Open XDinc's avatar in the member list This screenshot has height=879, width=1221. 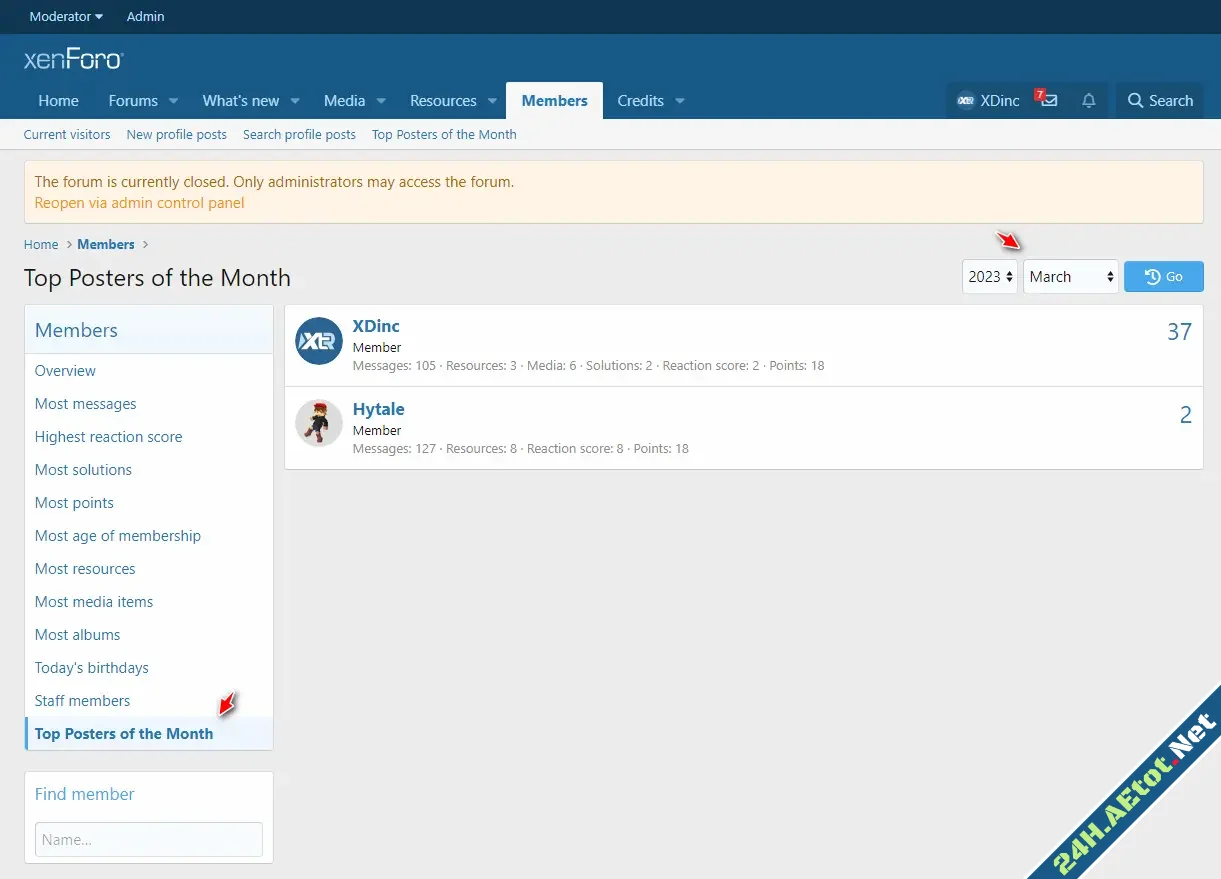coord(319,342)
